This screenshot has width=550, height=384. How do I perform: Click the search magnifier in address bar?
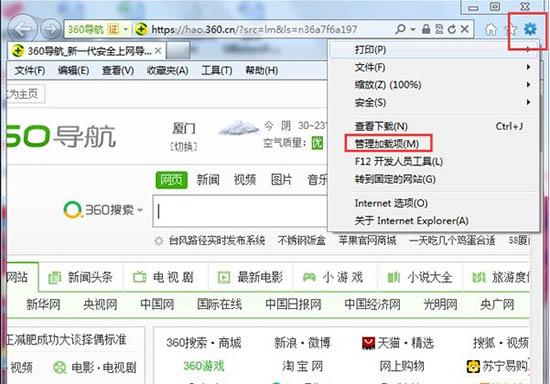[x=400, y=29]
